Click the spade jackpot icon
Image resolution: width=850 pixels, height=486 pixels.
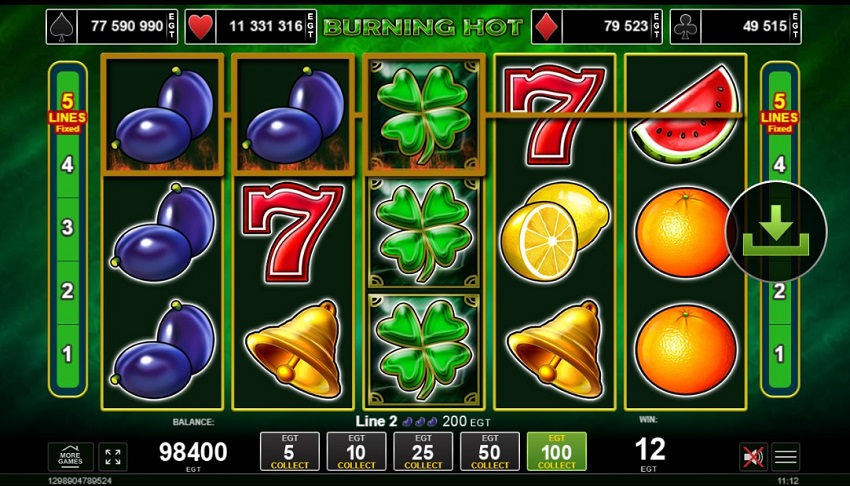pos(62,27)
